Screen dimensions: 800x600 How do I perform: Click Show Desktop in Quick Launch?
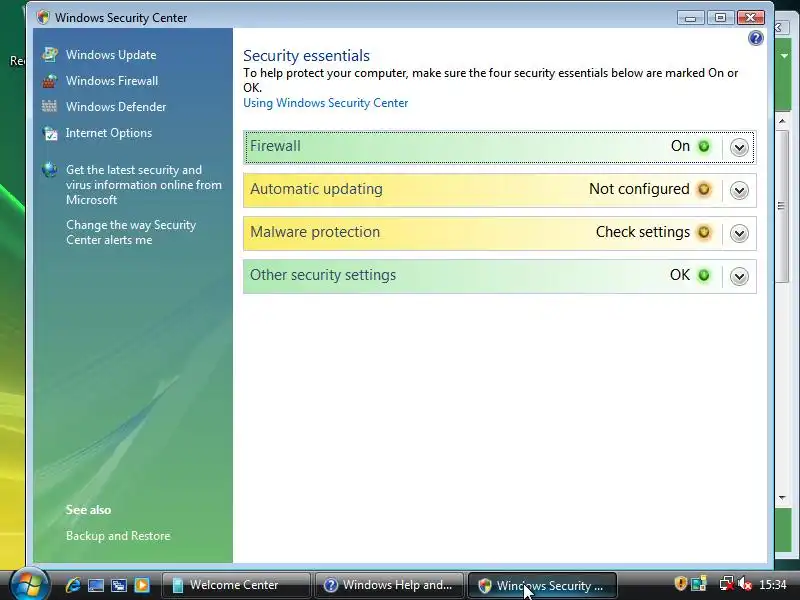pos(95,585)
